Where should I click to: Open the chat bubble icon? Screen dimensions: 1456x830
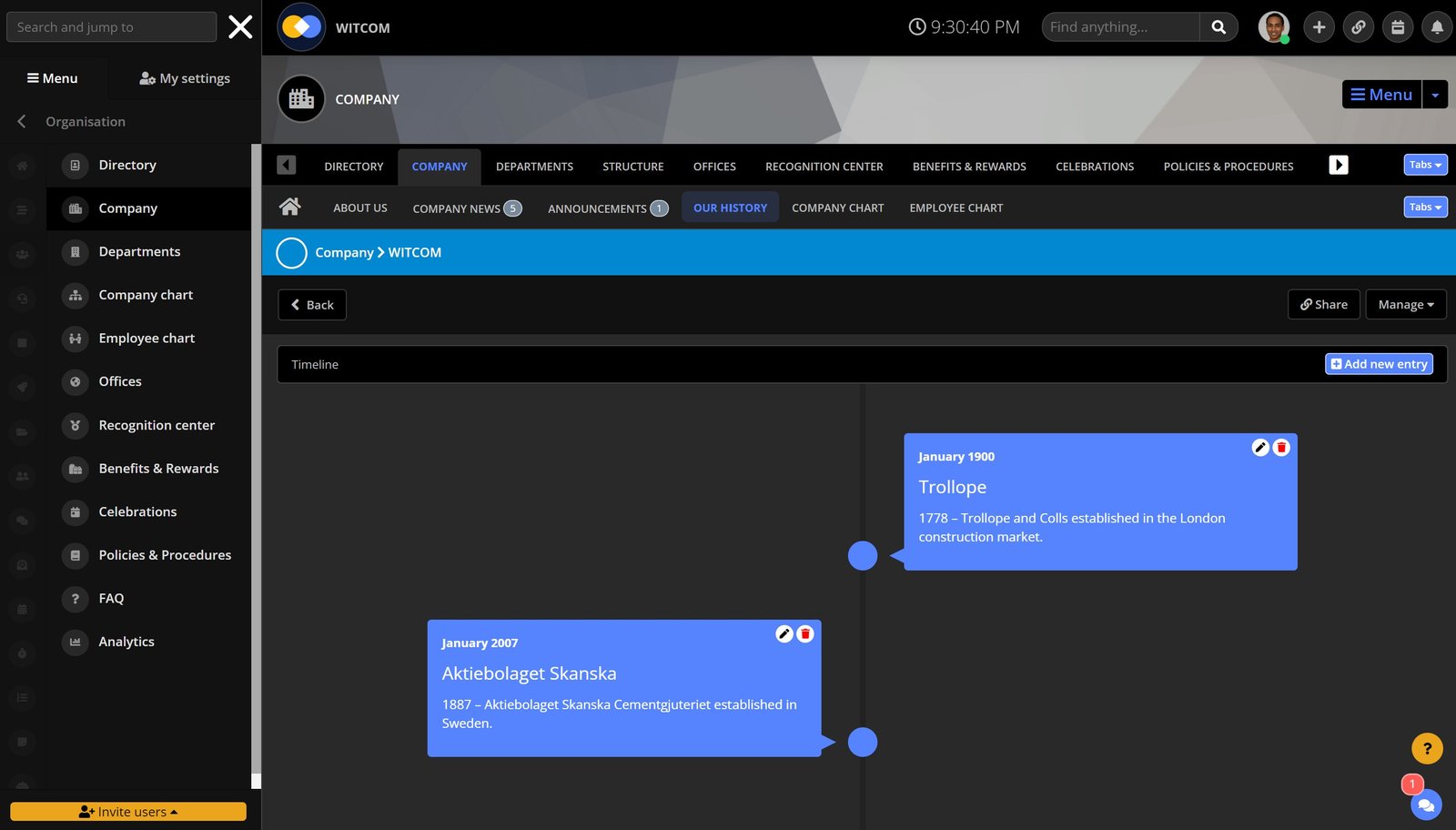(1426, 805)
